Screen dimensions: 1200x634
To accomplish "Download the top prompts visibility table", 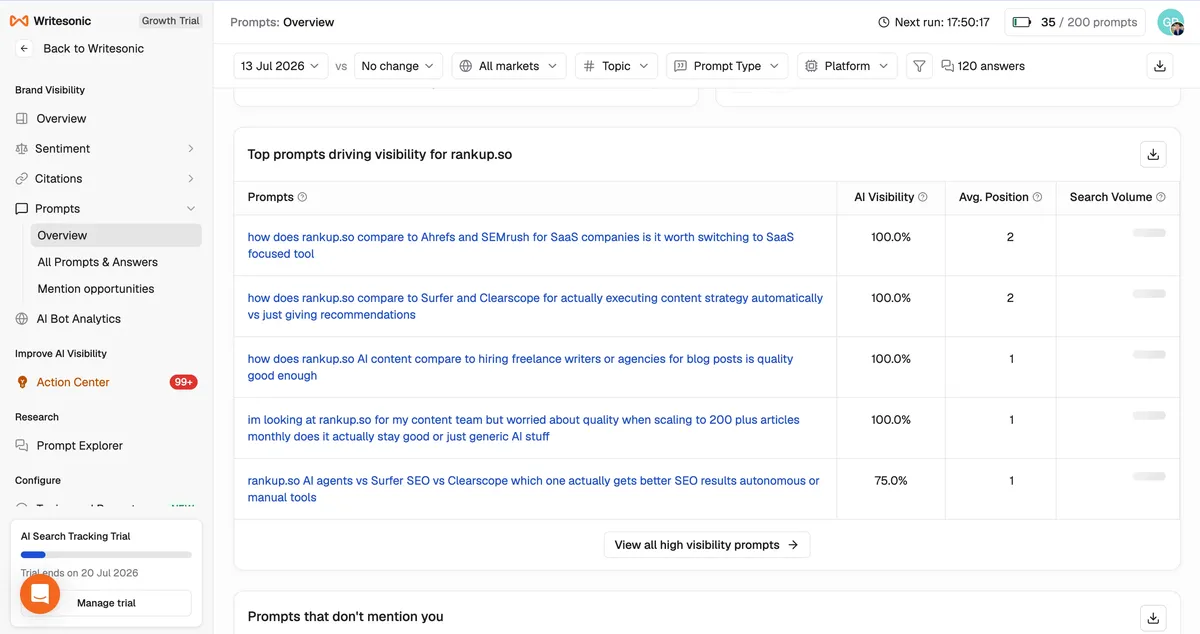I will pyautogui.click(x=1153, y=155).
